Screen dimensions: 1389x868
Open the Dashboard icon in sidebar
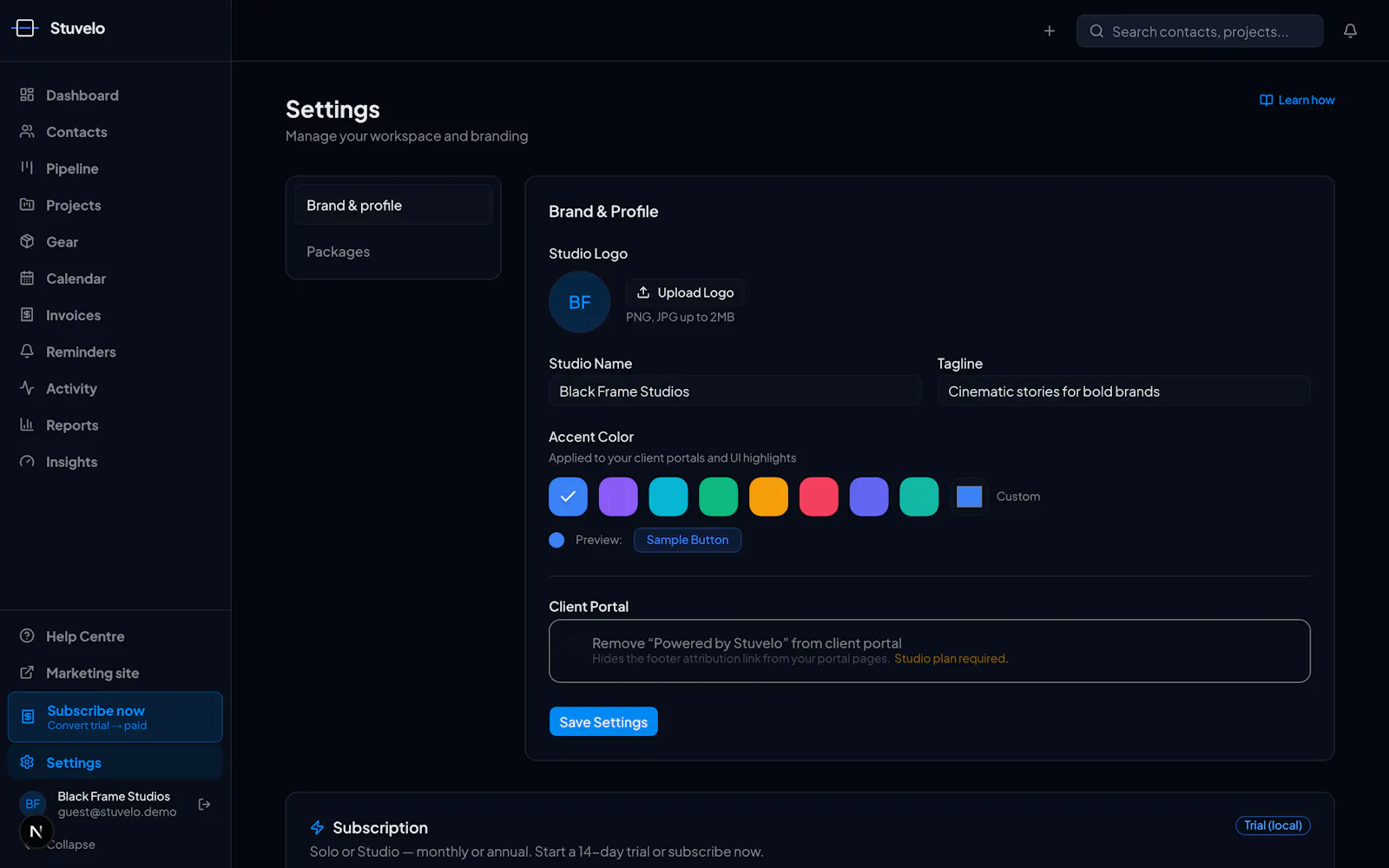[x=27, y=95]
